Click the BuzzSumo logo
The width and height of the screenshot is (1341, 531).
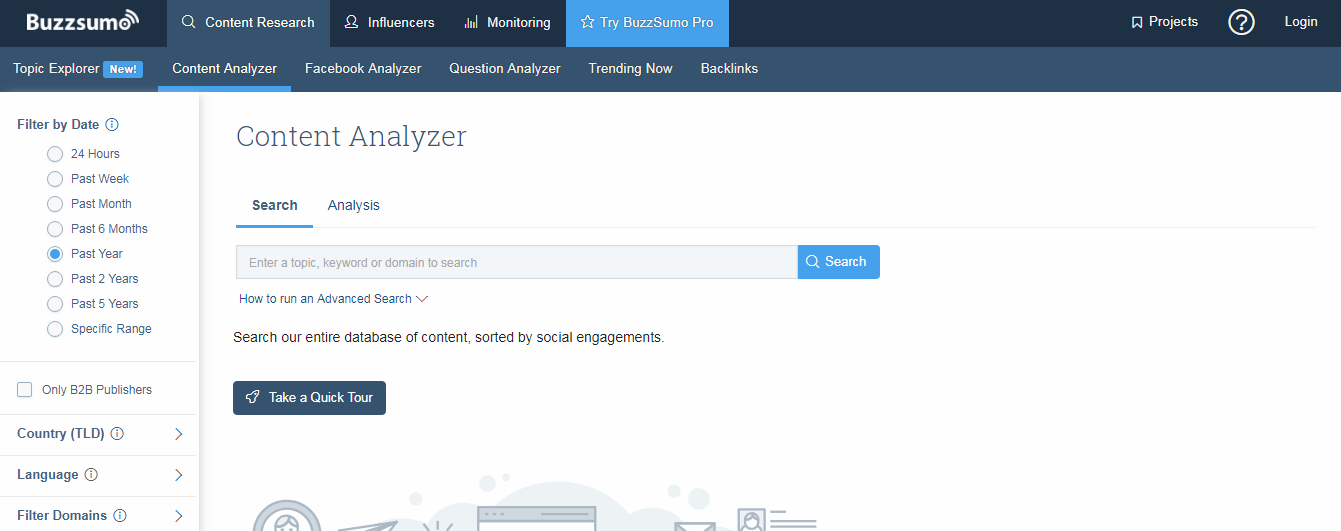click(83, 22)
